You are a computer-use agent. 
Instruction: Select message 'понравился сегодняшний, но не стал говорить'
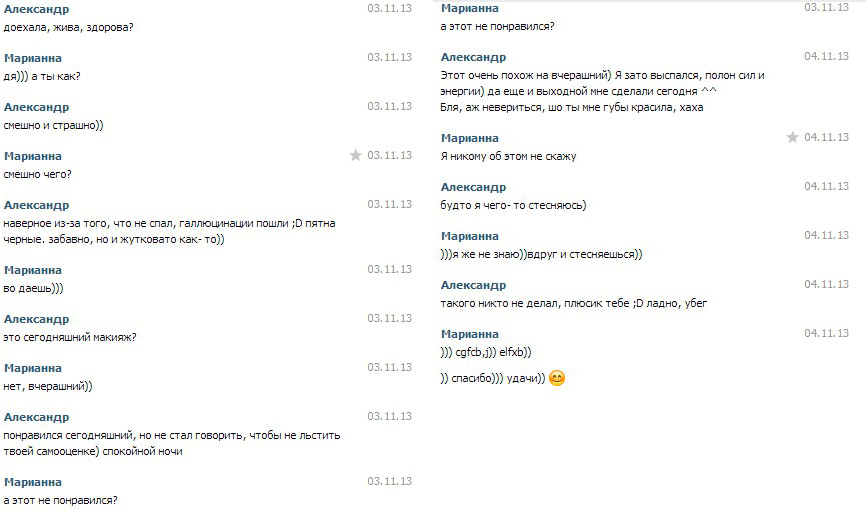click(x=172, y=443)
